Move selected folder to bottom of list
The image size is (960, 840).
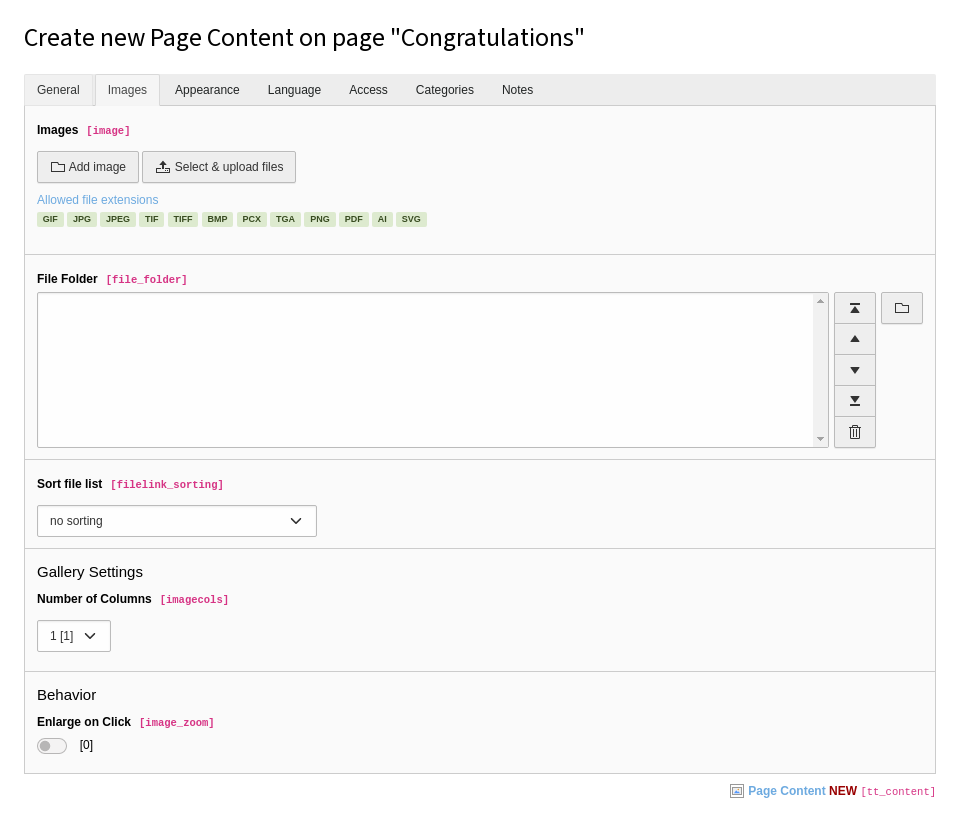pyautogui.click(x=855, y=401)
